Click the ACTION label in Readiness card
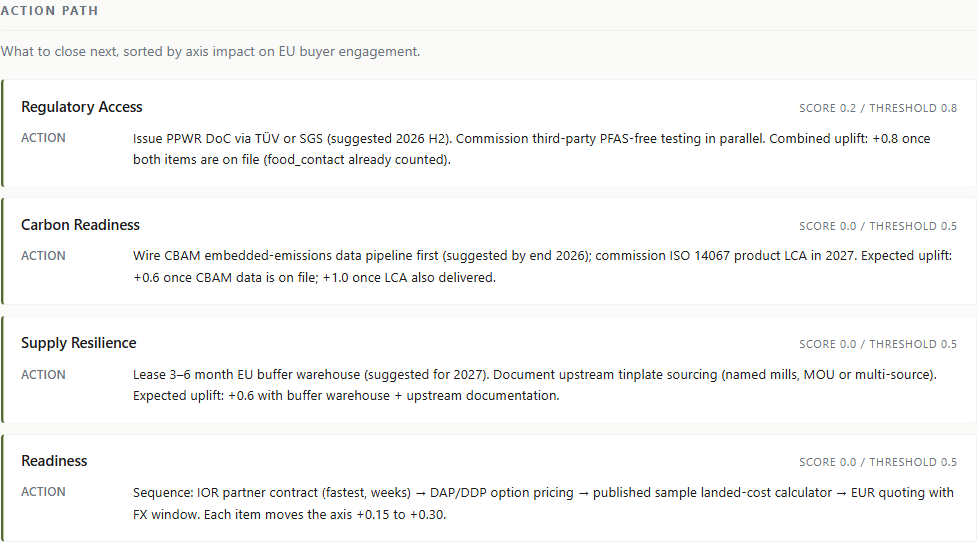The image size is (977, 542). tap(43, 492)
